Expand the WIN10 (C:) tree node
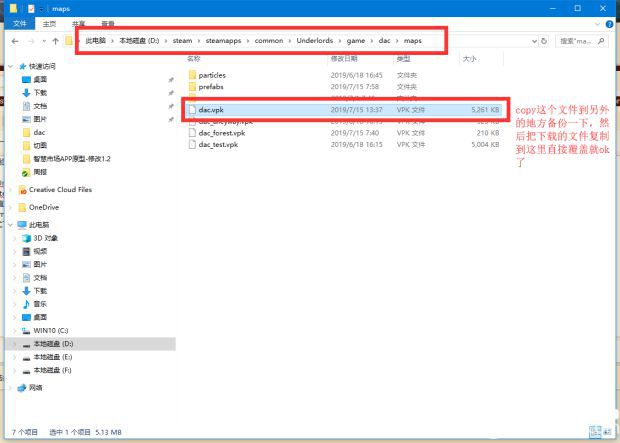 click(15, 331)
